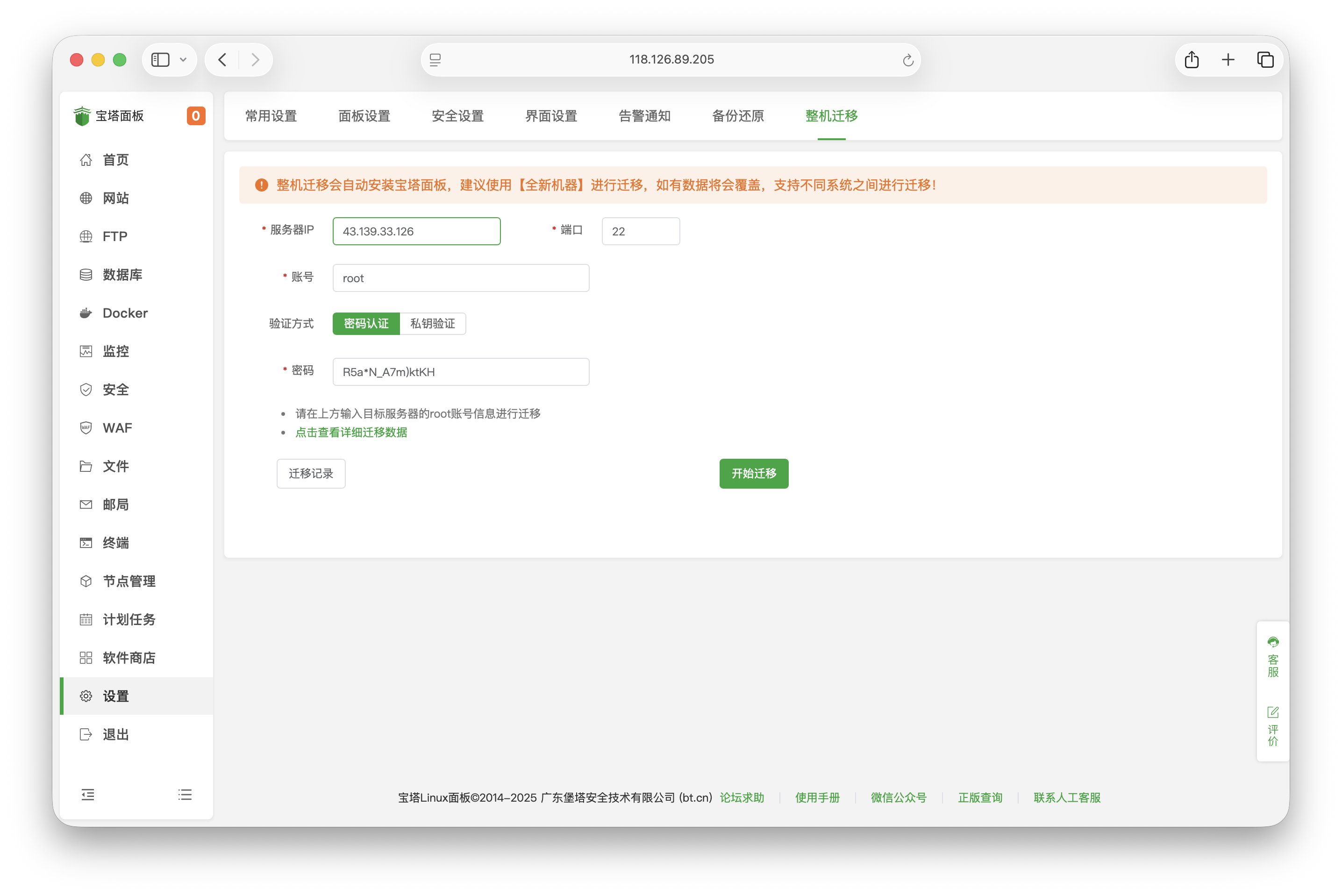The height and width of the screenshot is (896, 1342).
Task: Open the 终端 terminal page
Action: tap(115, 543)
